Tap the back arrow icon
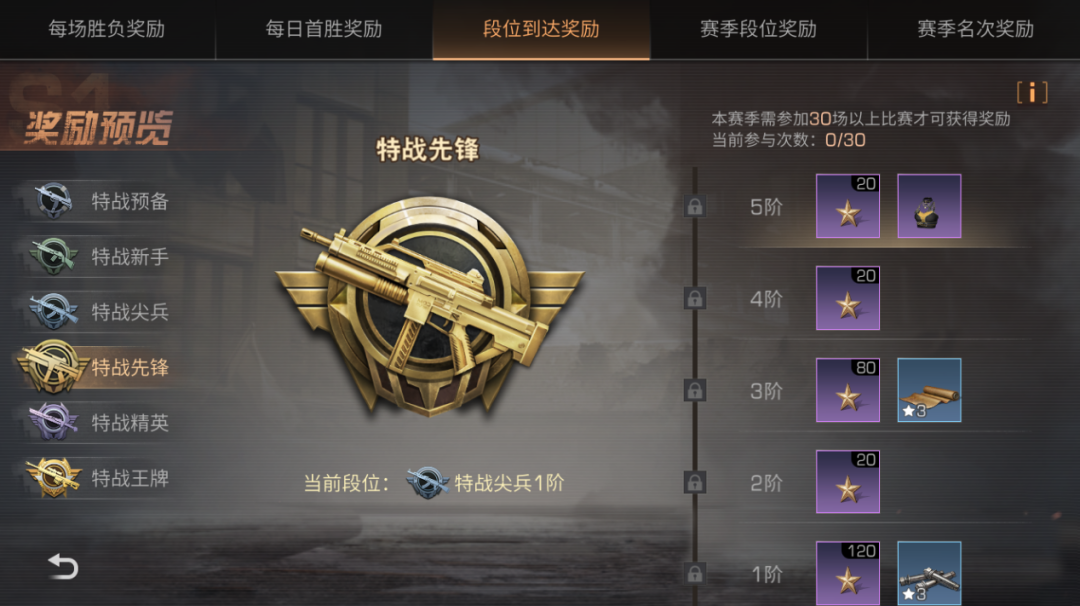 click(x=63, y=566)
